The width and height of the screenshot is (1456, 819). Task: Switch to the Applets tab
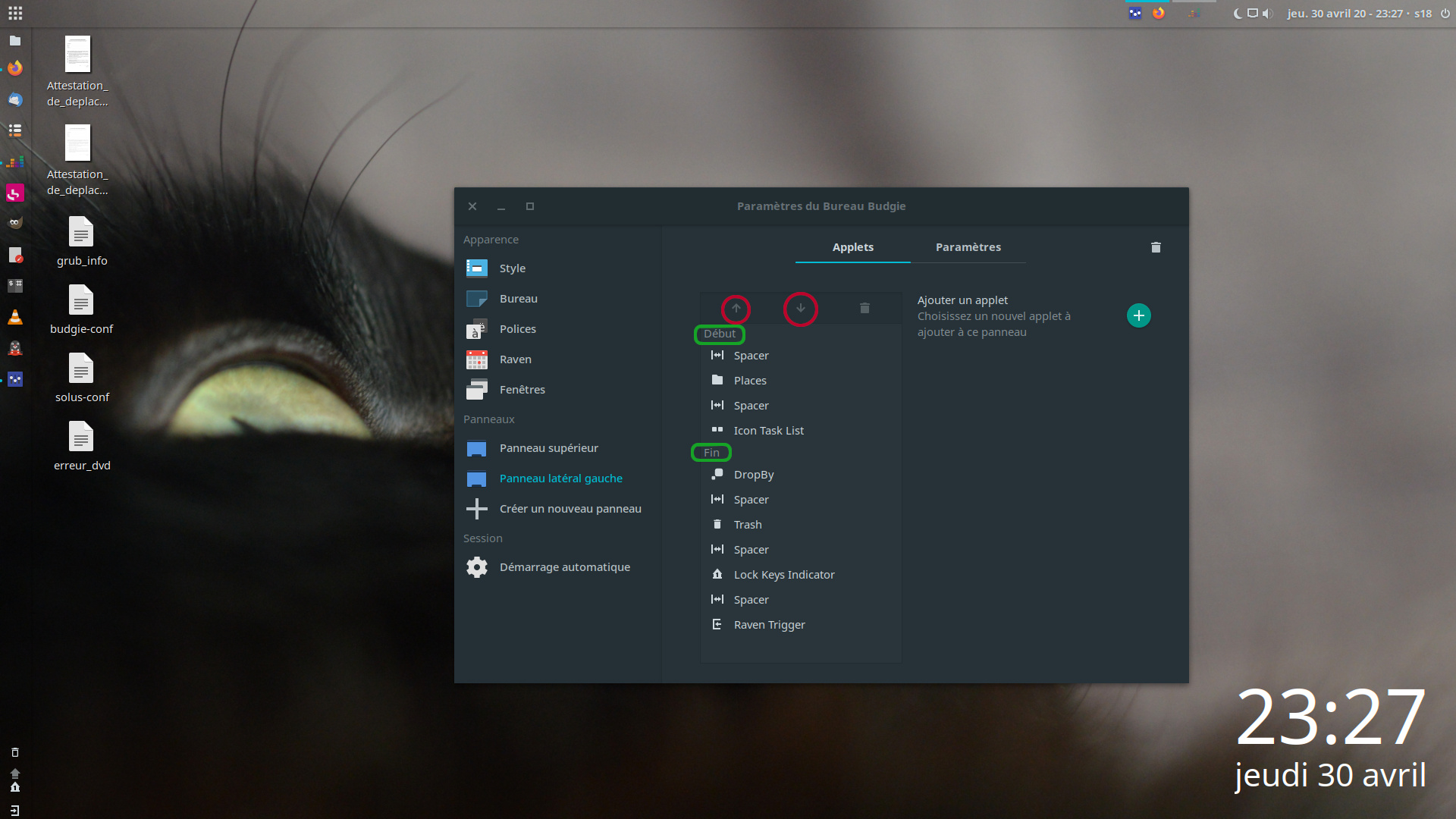click(x=852, y=247)
